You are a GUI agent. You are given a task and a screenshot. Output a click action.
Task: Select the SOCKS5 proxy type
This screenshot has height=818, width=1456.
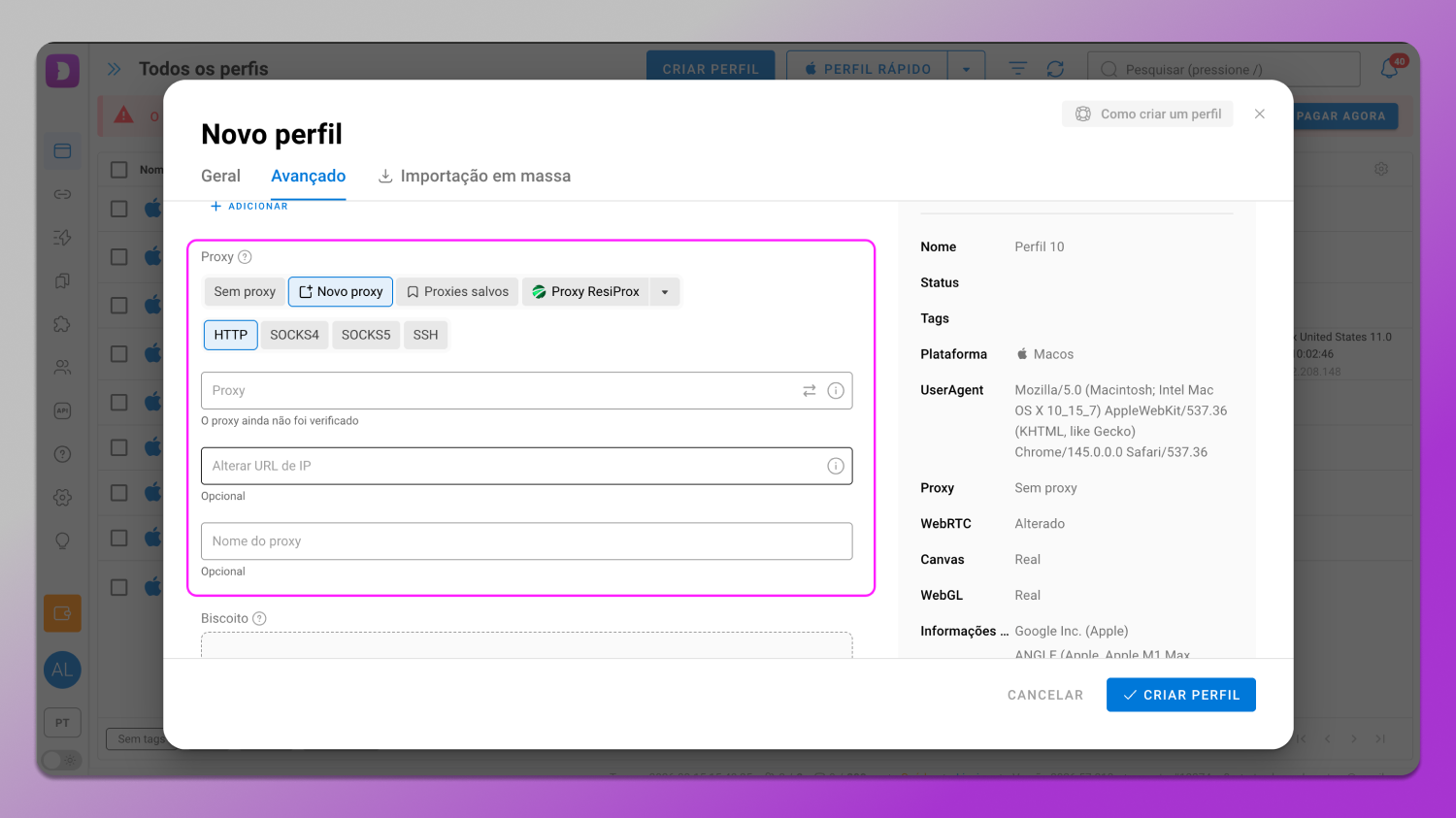pyautogui.click(x=366, y=335)
